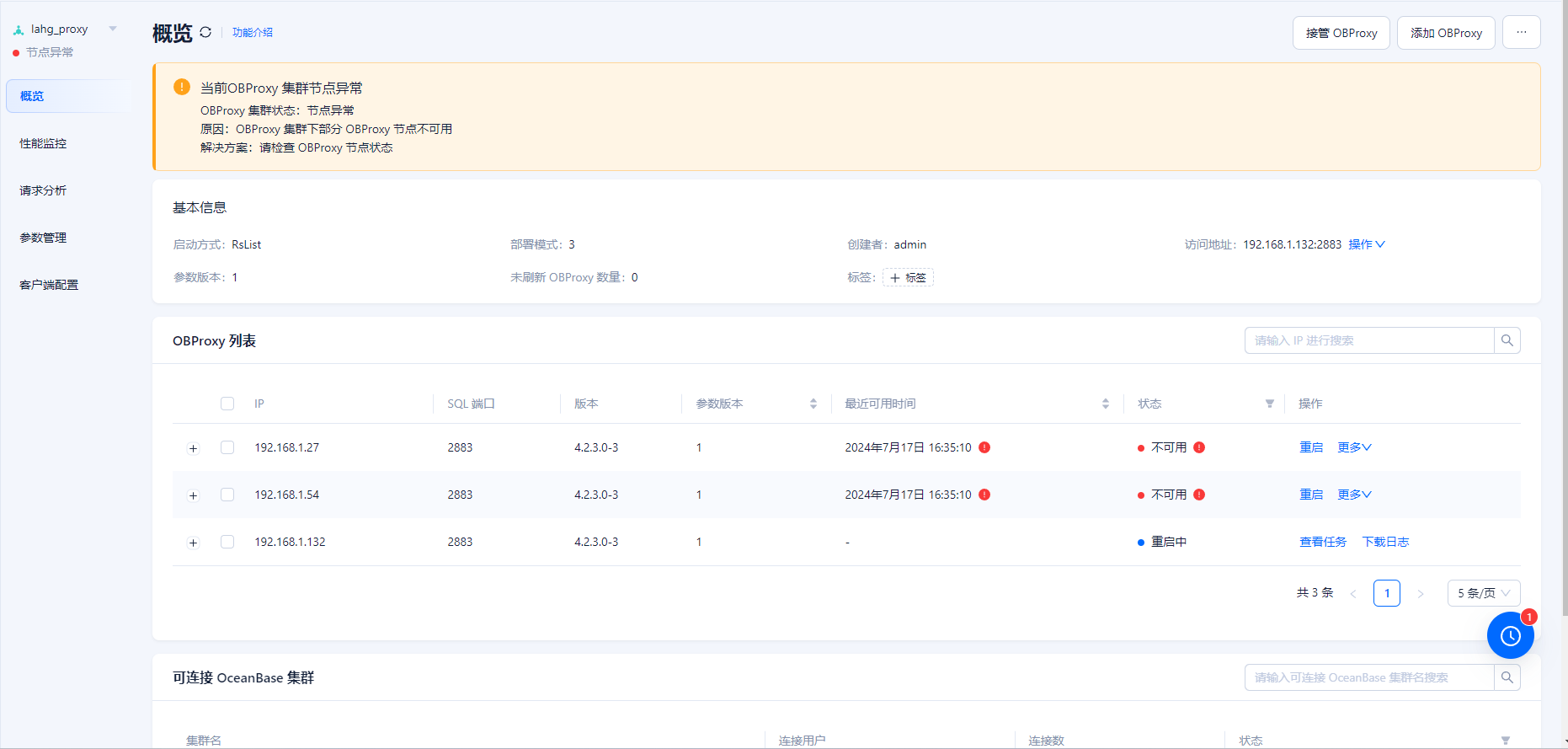Select page 1 in pagination
Screen dimensions: 1568x749
click(x=1387, y=593)
